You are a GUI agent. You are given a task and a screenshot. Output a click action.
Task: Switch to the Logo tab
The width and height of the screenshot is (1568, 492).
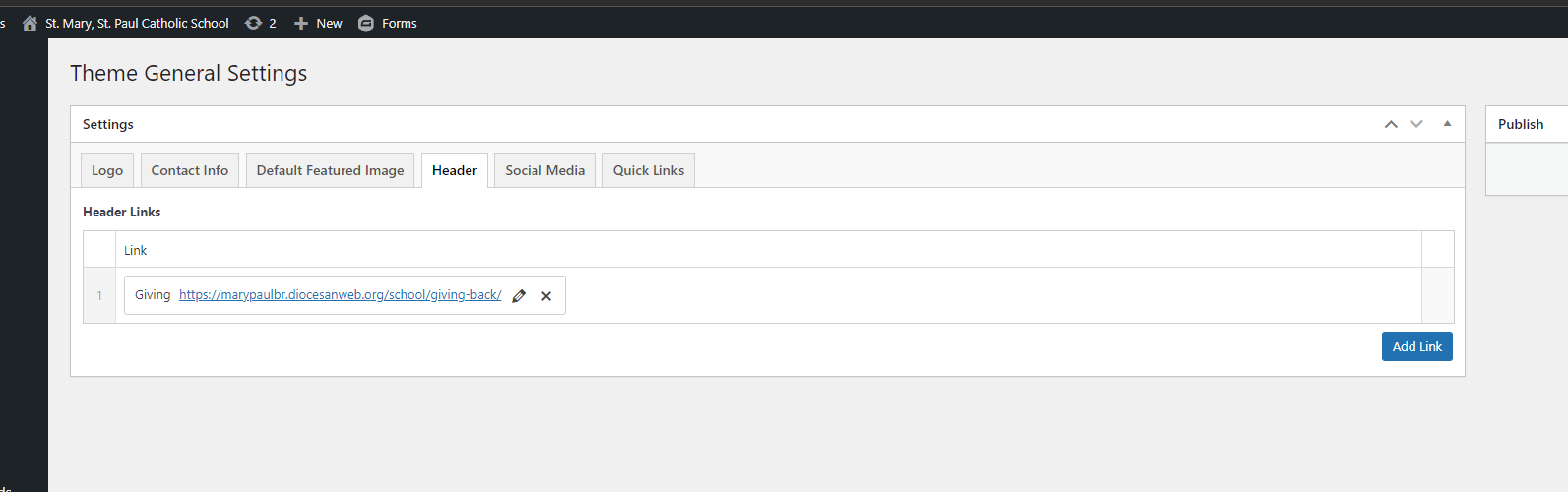click(x=107, y=170)
